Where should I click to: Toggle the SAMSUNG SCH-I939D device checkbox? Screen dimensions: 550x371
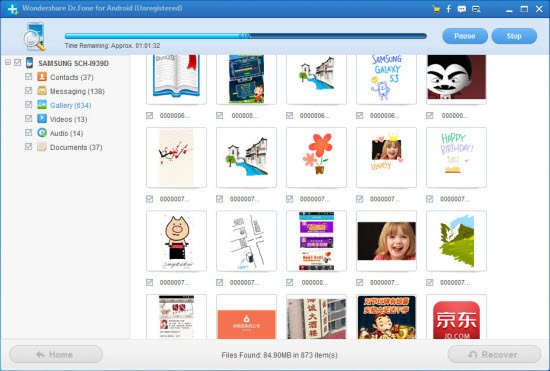click(18, 62)
